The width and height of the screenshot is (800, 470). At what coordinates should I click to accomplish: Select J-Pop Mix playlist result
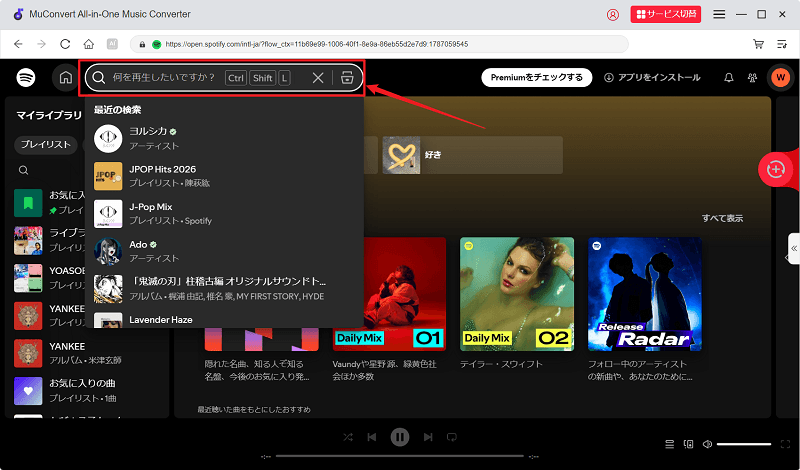pos(224,213)
